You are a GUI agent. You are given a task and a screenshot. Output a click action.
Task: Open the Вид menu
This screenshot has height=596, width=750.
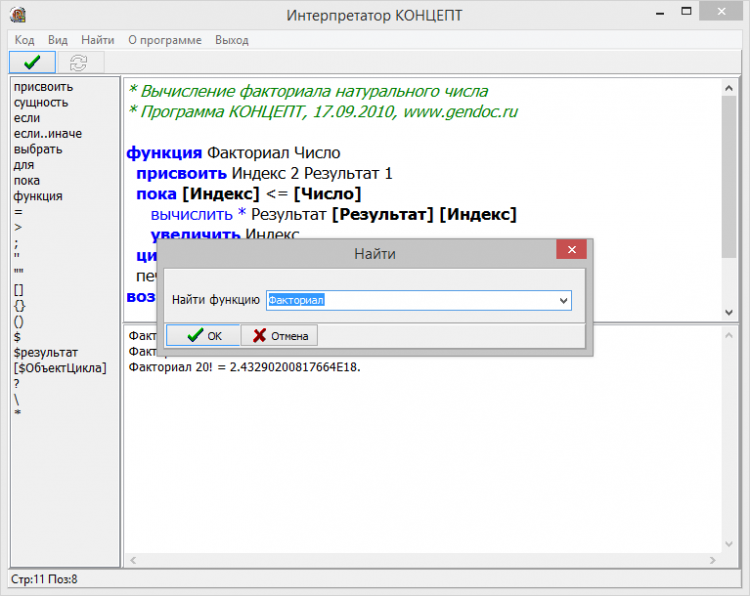point(58,40)
